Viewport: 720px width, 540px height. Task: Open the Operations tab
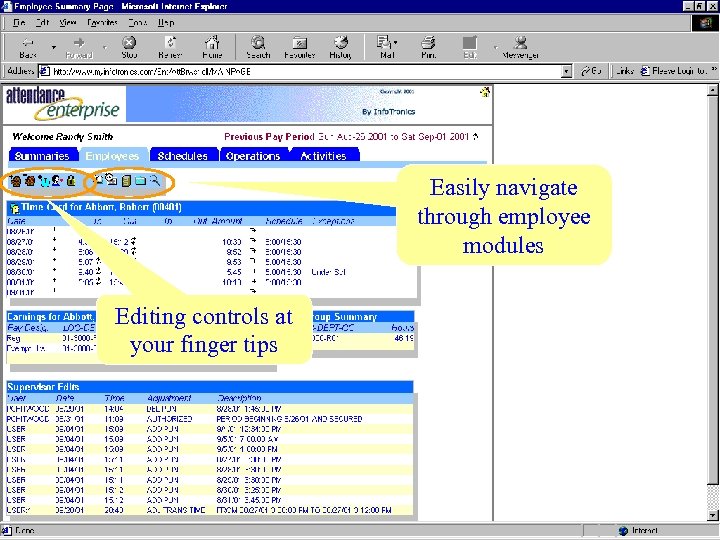click(253, 156)
